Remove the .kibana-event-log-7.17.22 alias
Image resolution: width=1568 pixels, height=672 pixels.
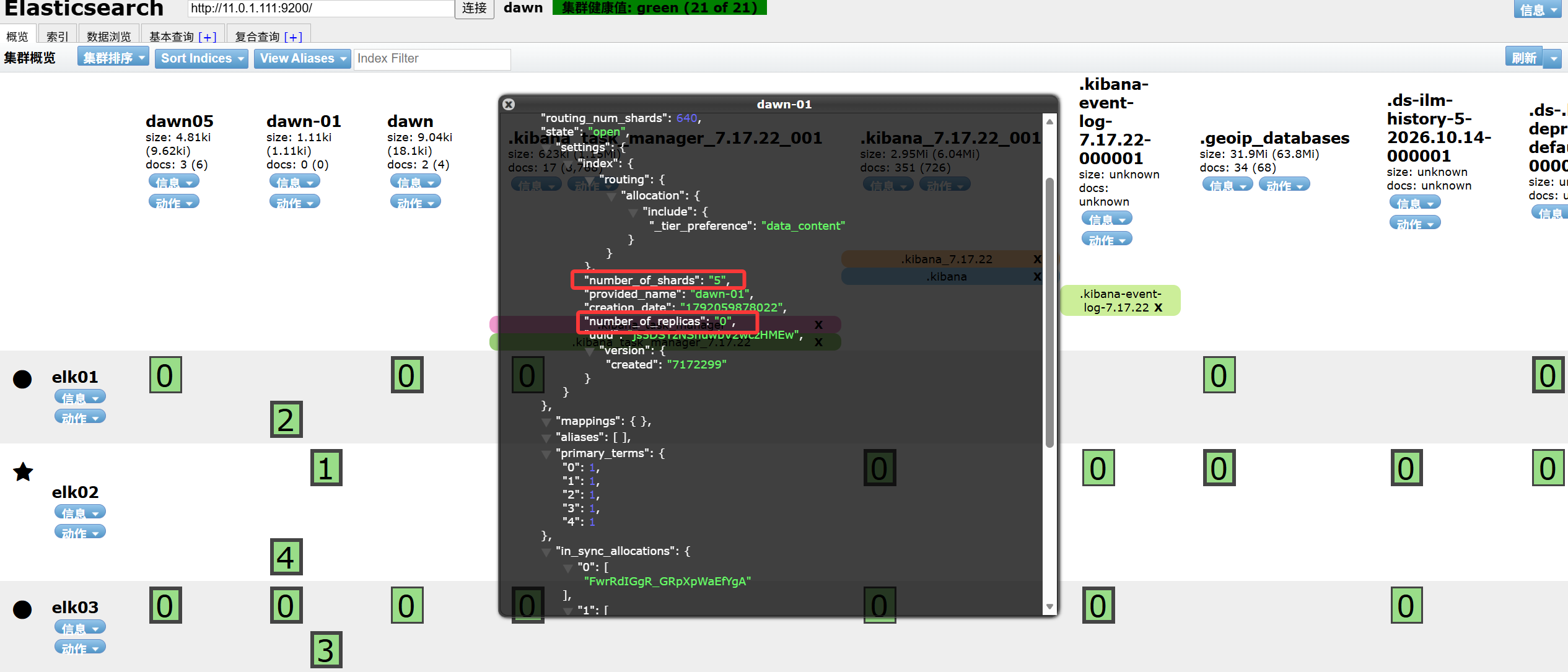(1158, 307)
